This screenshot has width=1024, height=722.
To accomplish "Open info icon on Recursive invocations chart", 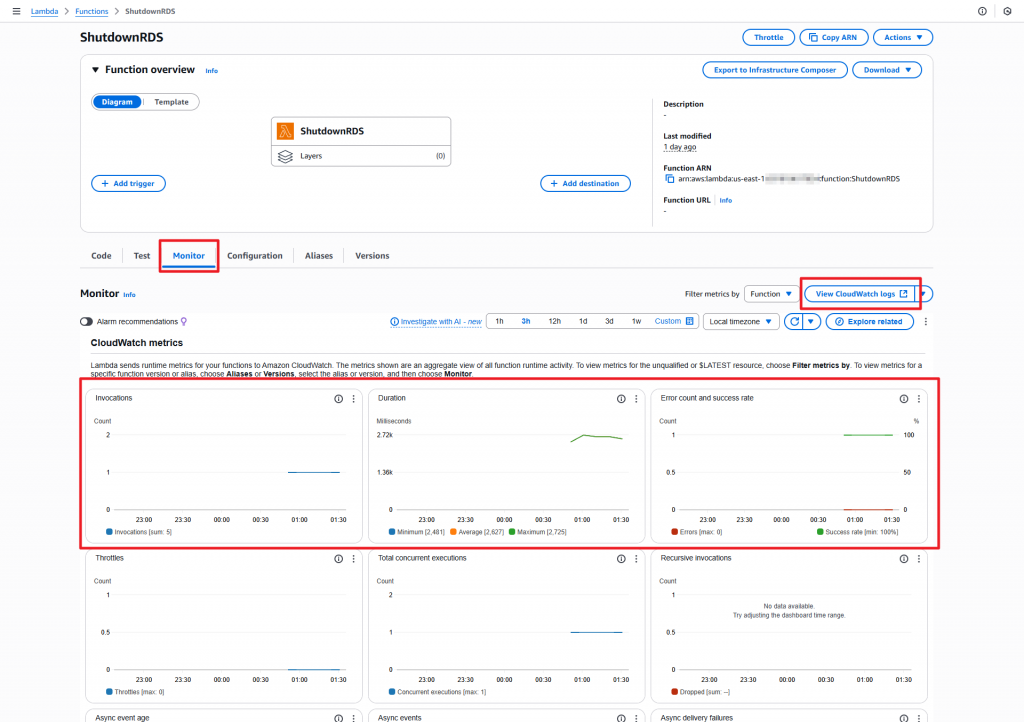I will click(x=904, y=559).
